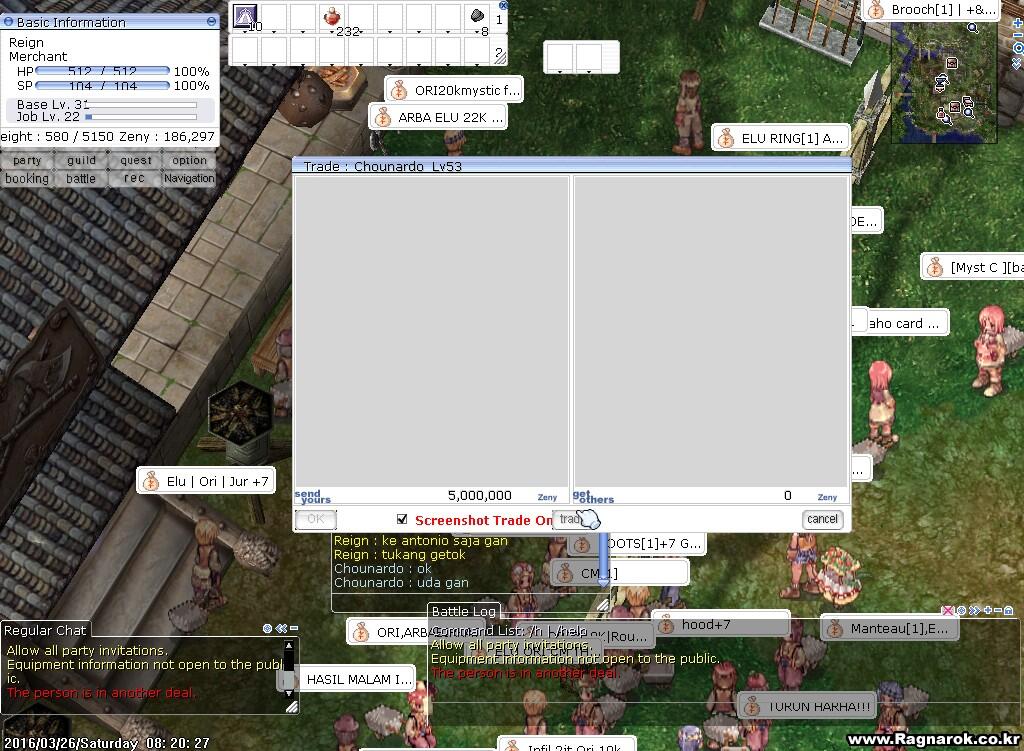Click the collapse icon left of Basic Information
1024x751 pixels.
click(8, 22)
